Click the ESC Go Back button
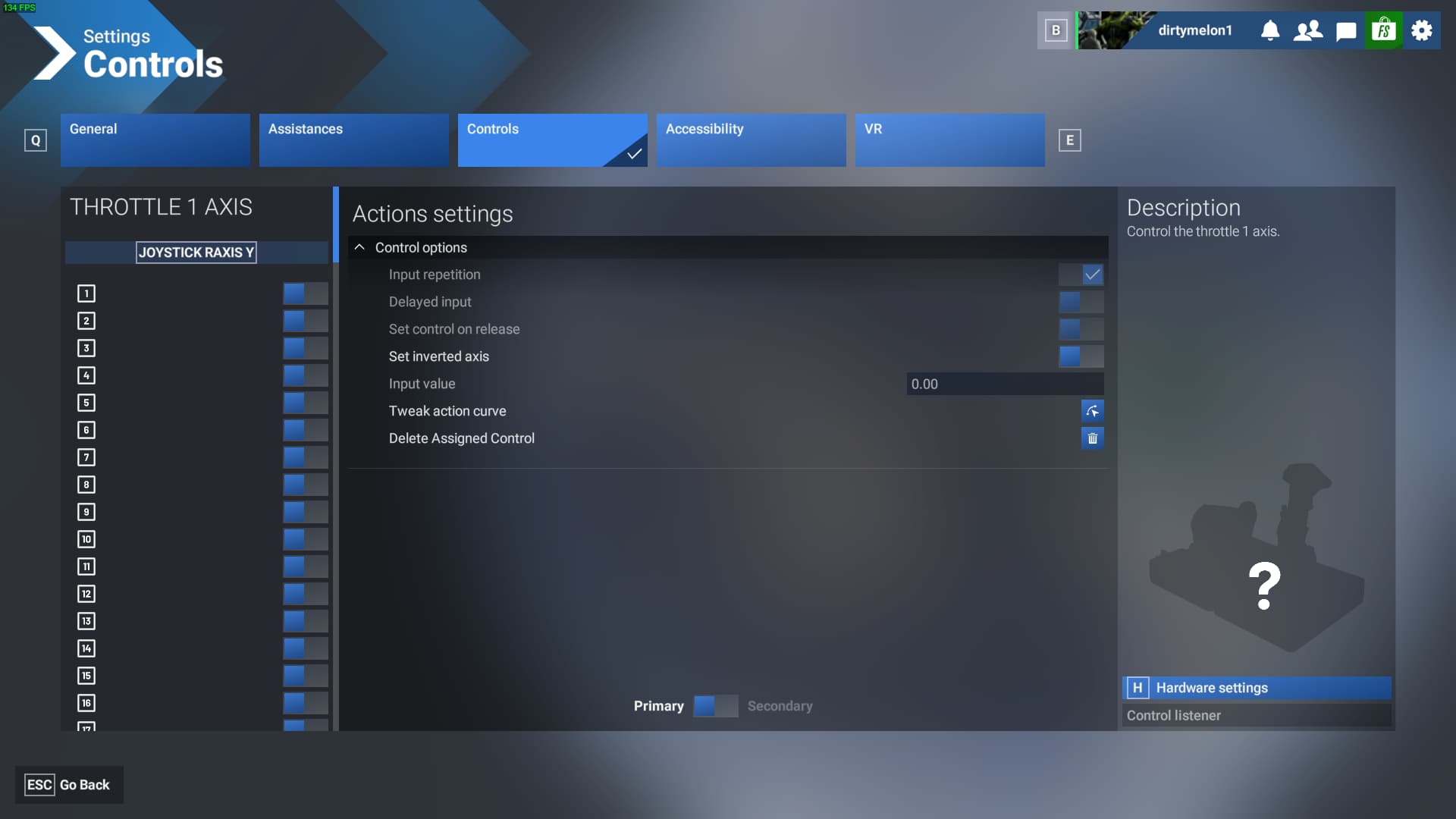The height and width of the screenshot is (819, 1456). click(x=69, y=785)
